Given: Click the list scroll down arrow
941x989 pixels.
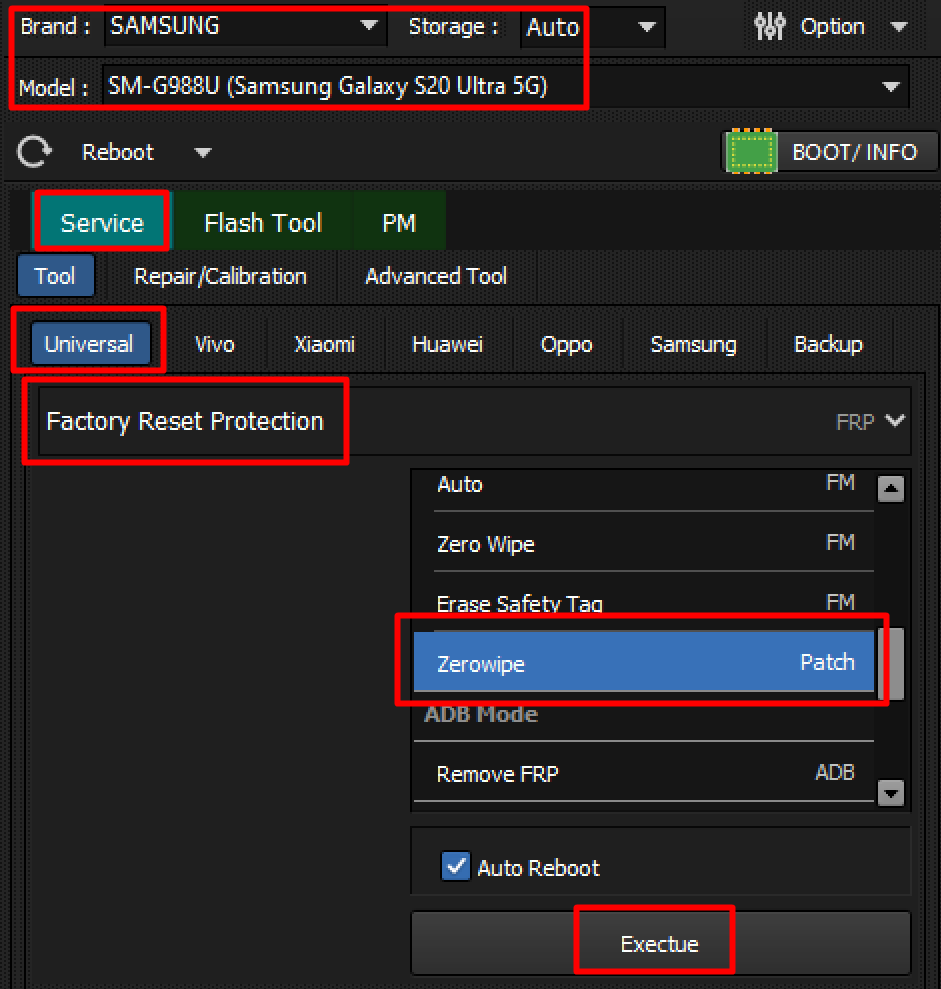Looking at the screenshot, I should 891,793.
